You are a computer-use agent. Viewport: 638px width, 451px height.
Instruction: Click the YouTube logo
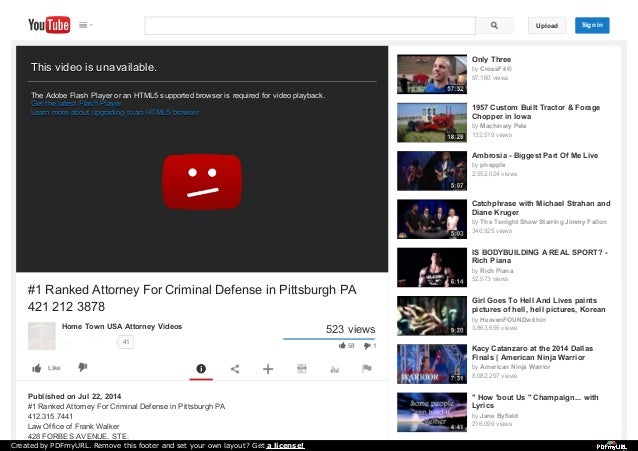[x=49, y=25]
